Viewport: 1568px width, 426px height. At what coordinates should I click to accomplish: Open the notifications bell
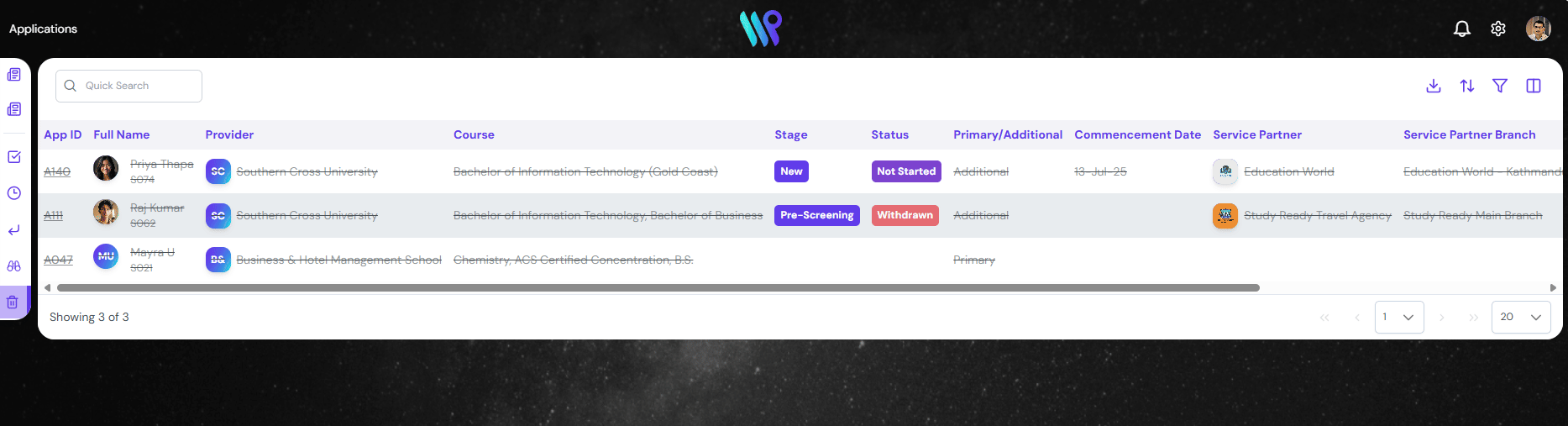tap(1461, 29)
